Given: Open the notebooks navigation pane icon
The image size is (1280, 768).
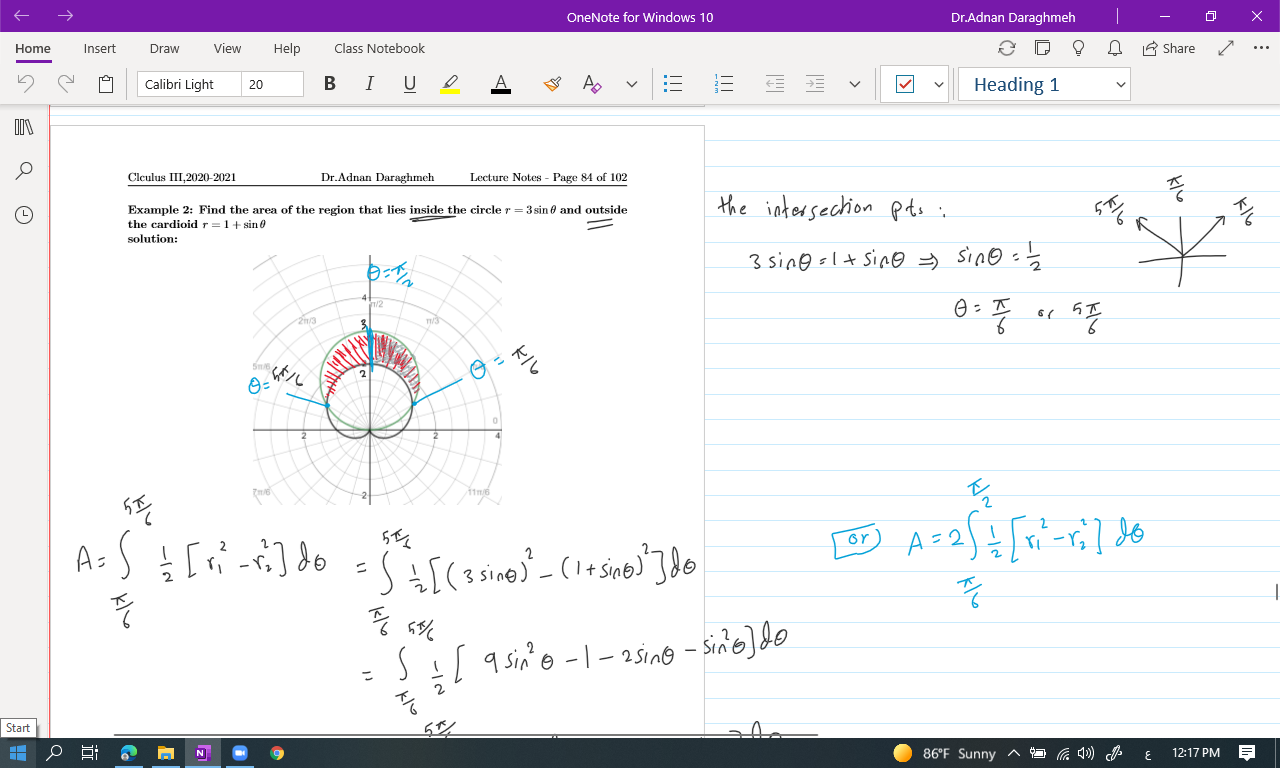Looking at the screenshot, I should click(x=24, y=127).
